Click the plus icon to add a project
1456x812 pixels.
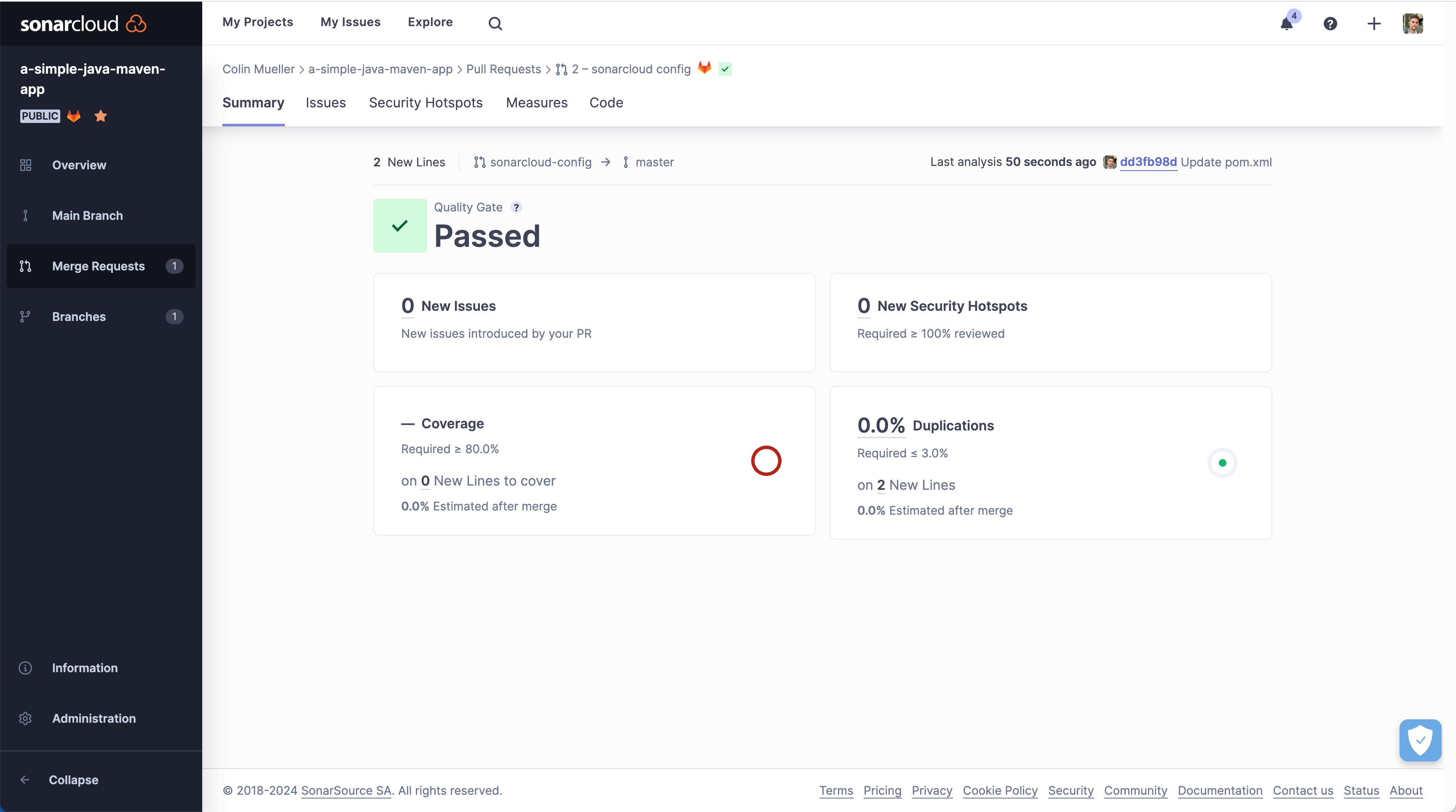pyautogui.click(x=1373, y=23)
